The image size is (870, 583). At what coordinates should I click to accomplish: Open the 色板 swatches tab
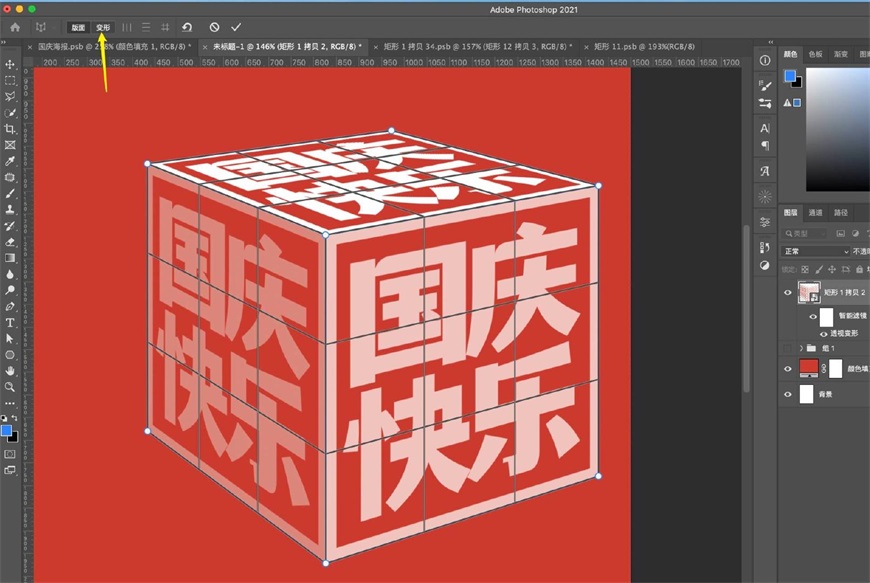pyautogui.click(x=815, y=54)
